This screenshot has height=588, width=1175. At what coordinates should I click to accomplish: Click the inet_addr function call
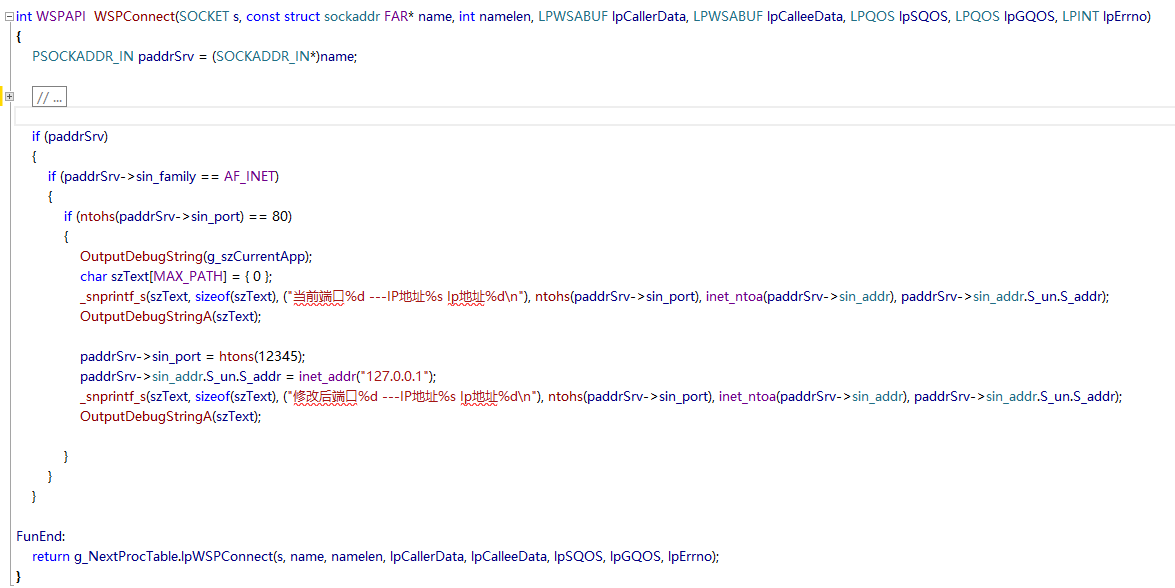pos(327,377)
